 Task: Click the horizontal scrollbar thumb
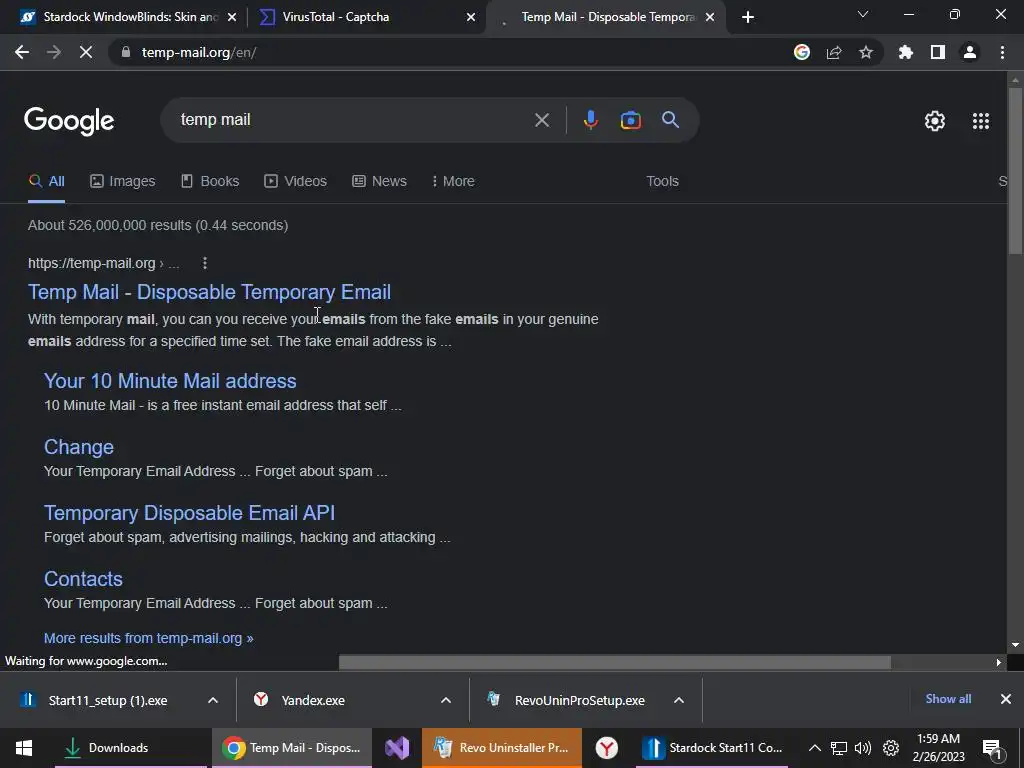point(615,662)
